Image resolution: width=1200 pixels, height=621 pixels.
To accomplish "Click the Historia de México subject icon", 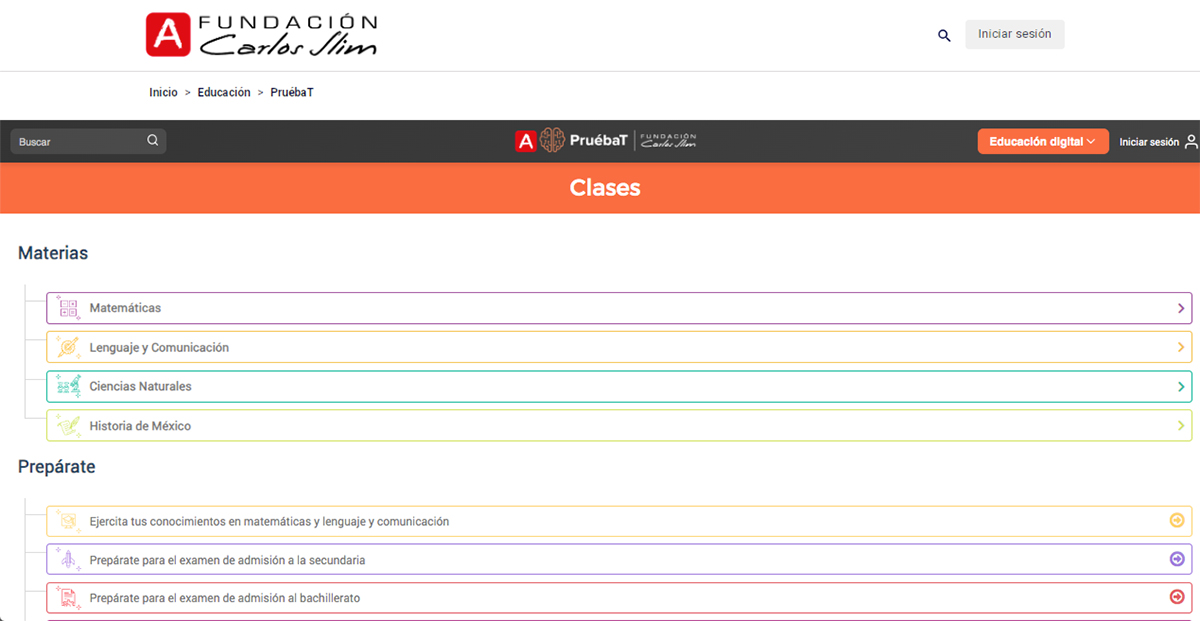I will (x=68, y=425).
